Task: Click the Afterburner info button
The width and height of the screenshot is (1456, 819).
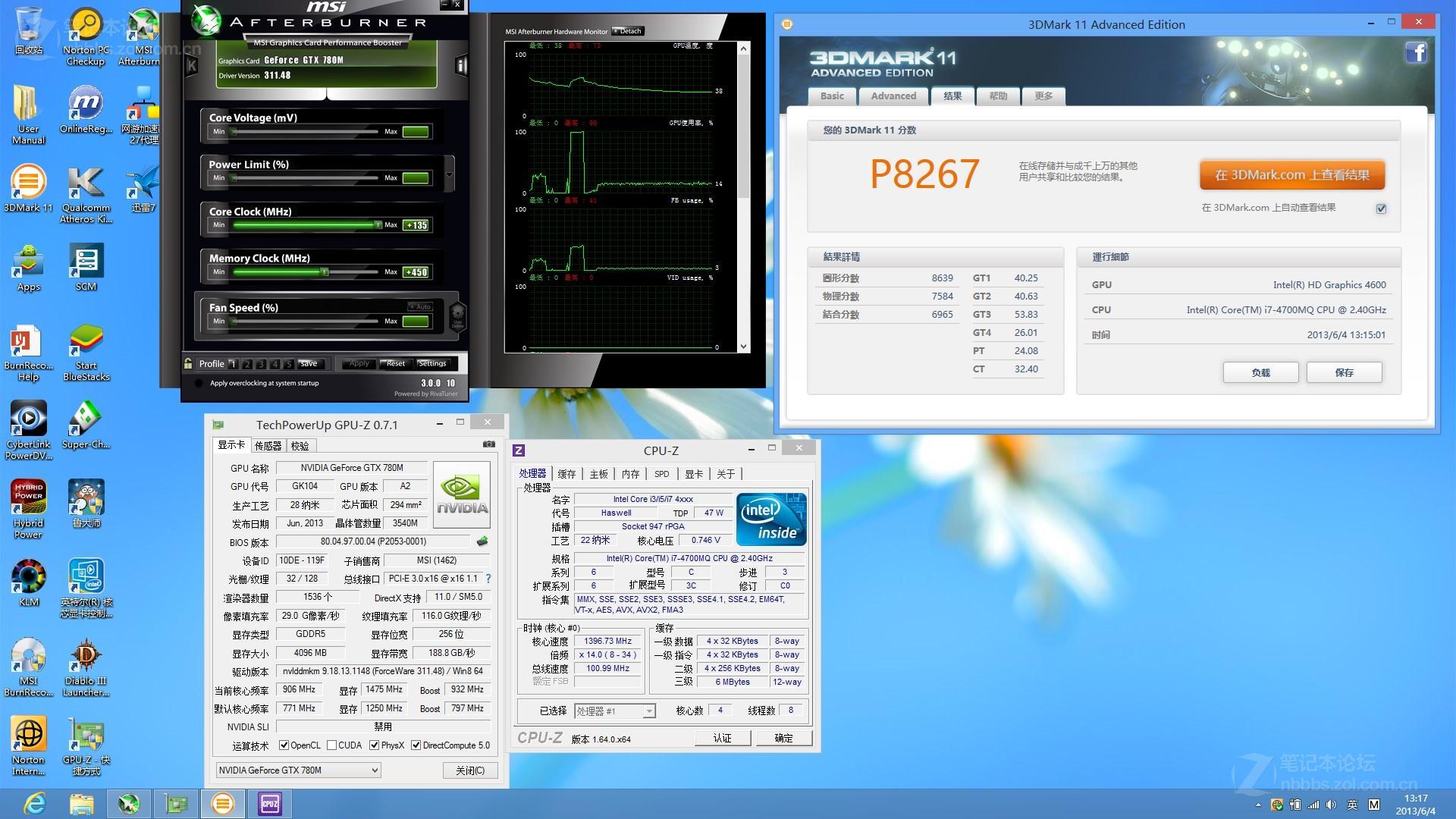Action: click(460, 66)
